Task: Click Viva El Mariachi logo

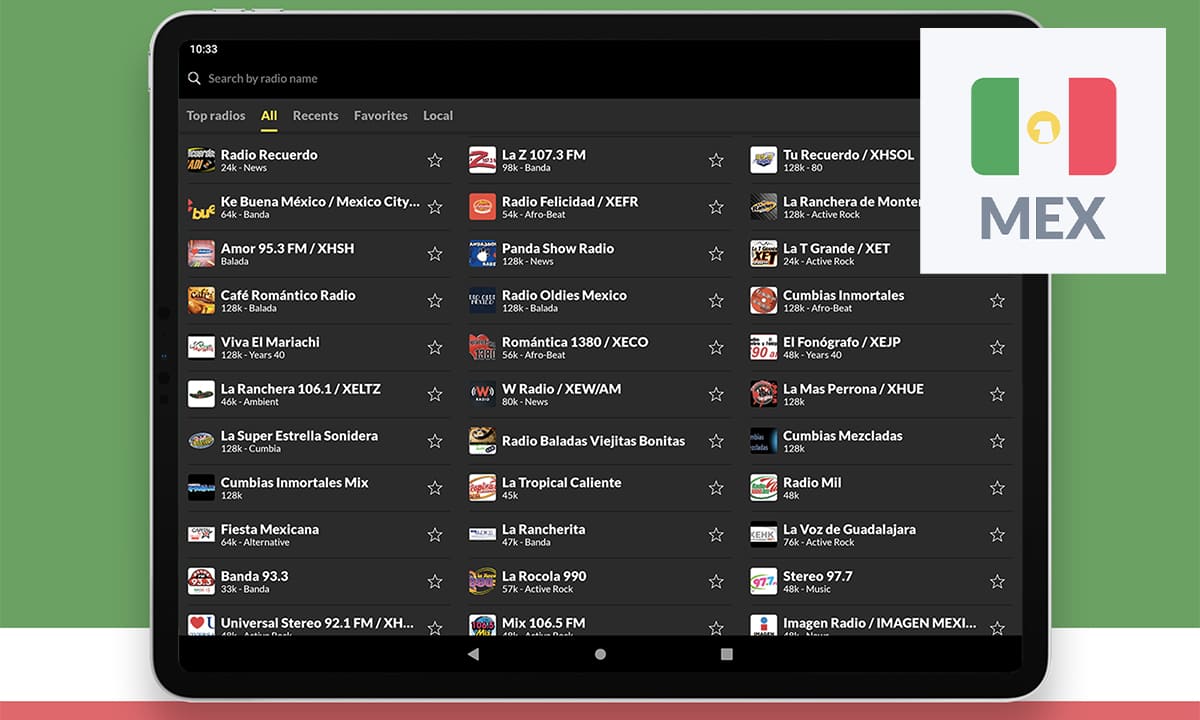Action: point(201,347)
